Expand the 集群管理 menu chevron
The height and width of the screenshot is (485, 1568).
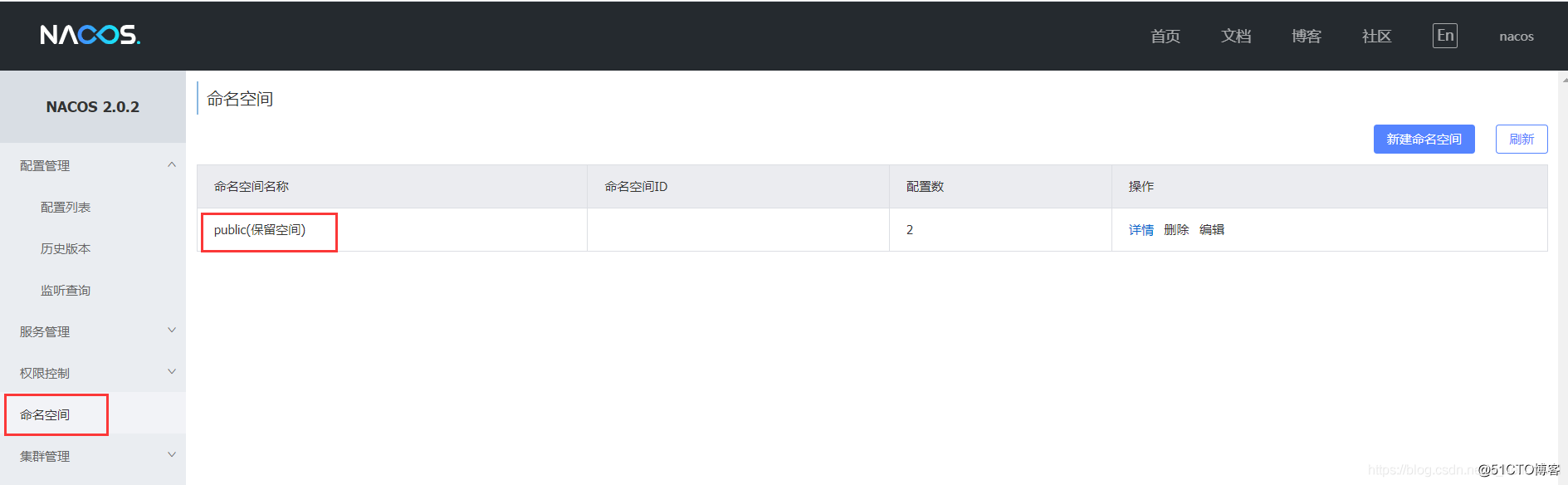(172, 455)
